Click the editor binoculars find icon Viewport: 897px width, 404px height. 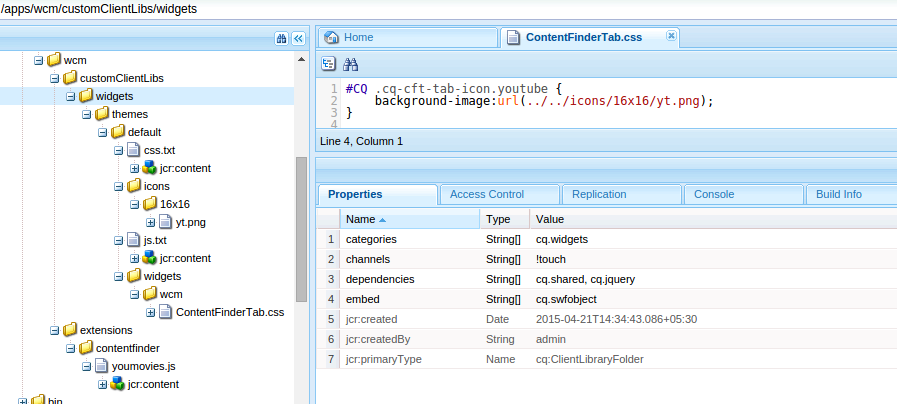(350, 64)
